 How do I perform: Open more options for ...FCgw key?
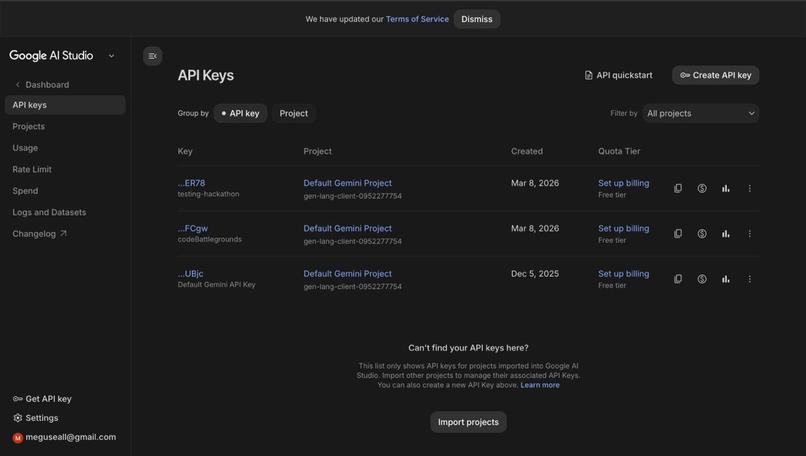point(749,233)
